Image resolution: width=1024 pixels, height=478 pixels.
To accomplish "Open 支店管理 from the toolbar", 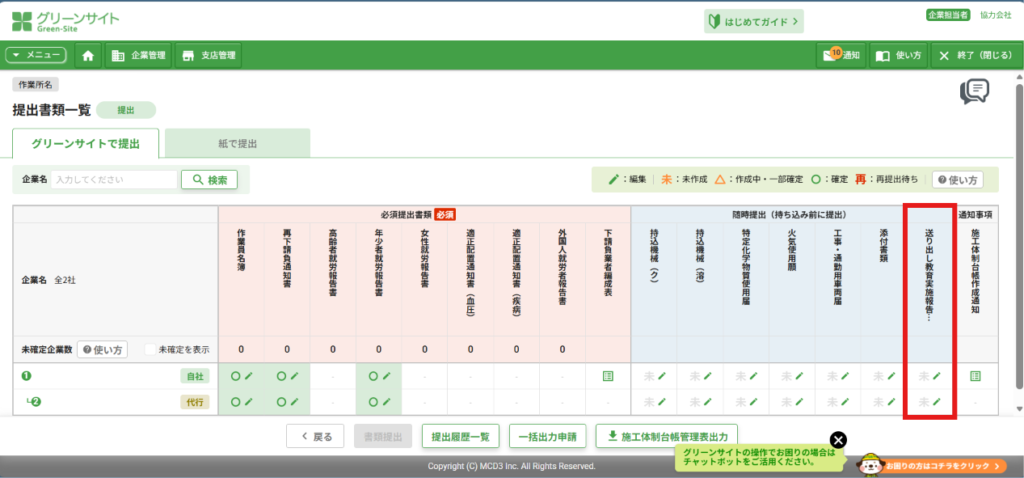I will pyautogui.click(x=208, y=56).
